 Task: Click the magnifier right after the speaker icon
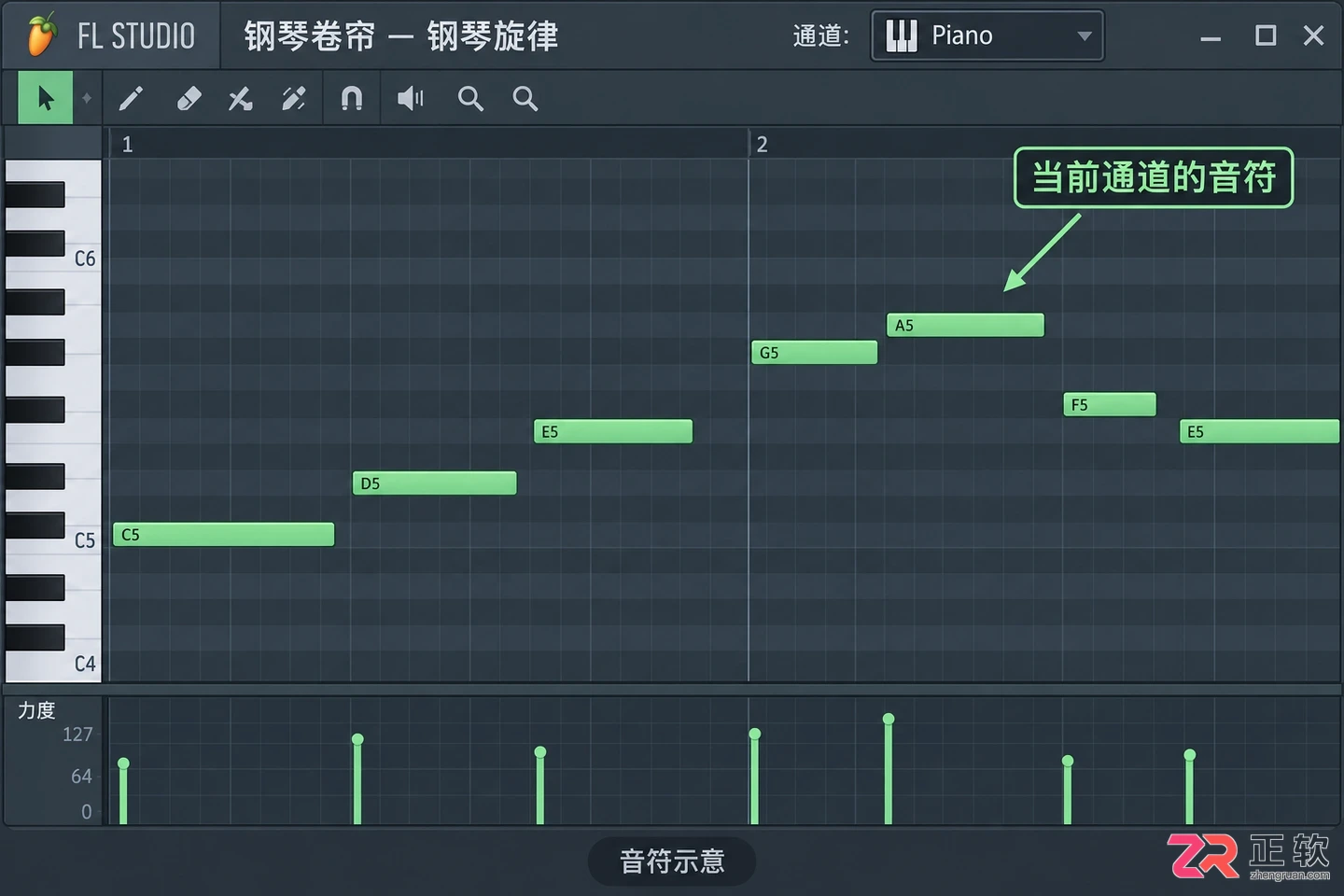click(470, 98)
